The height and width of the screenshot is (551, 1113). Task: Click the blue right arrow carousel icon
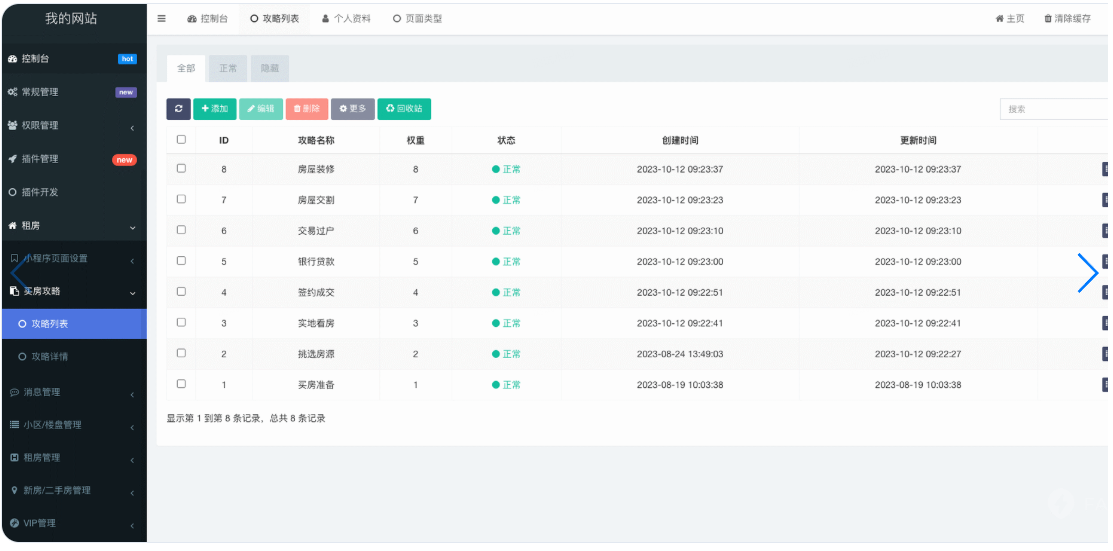[x=1088, y=273]
